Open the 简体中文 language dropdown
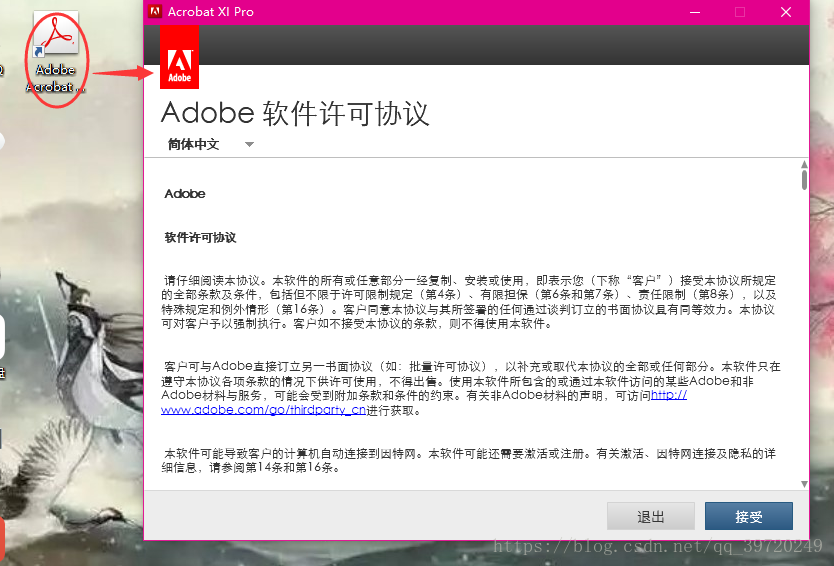Image resolution: width=834 pixels, height=566 pixels. (x=211, y=144)
